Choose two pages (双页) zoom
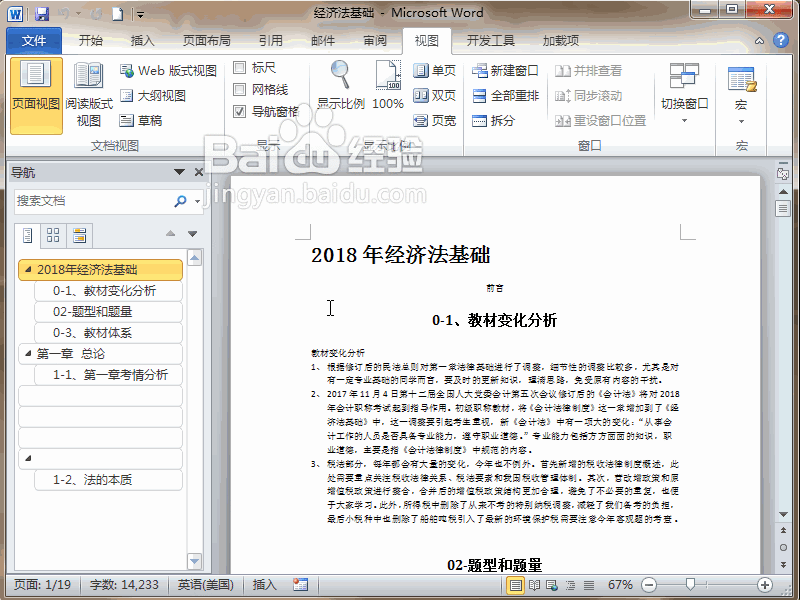This screenshot has width=800, height=600. (434, 95)
